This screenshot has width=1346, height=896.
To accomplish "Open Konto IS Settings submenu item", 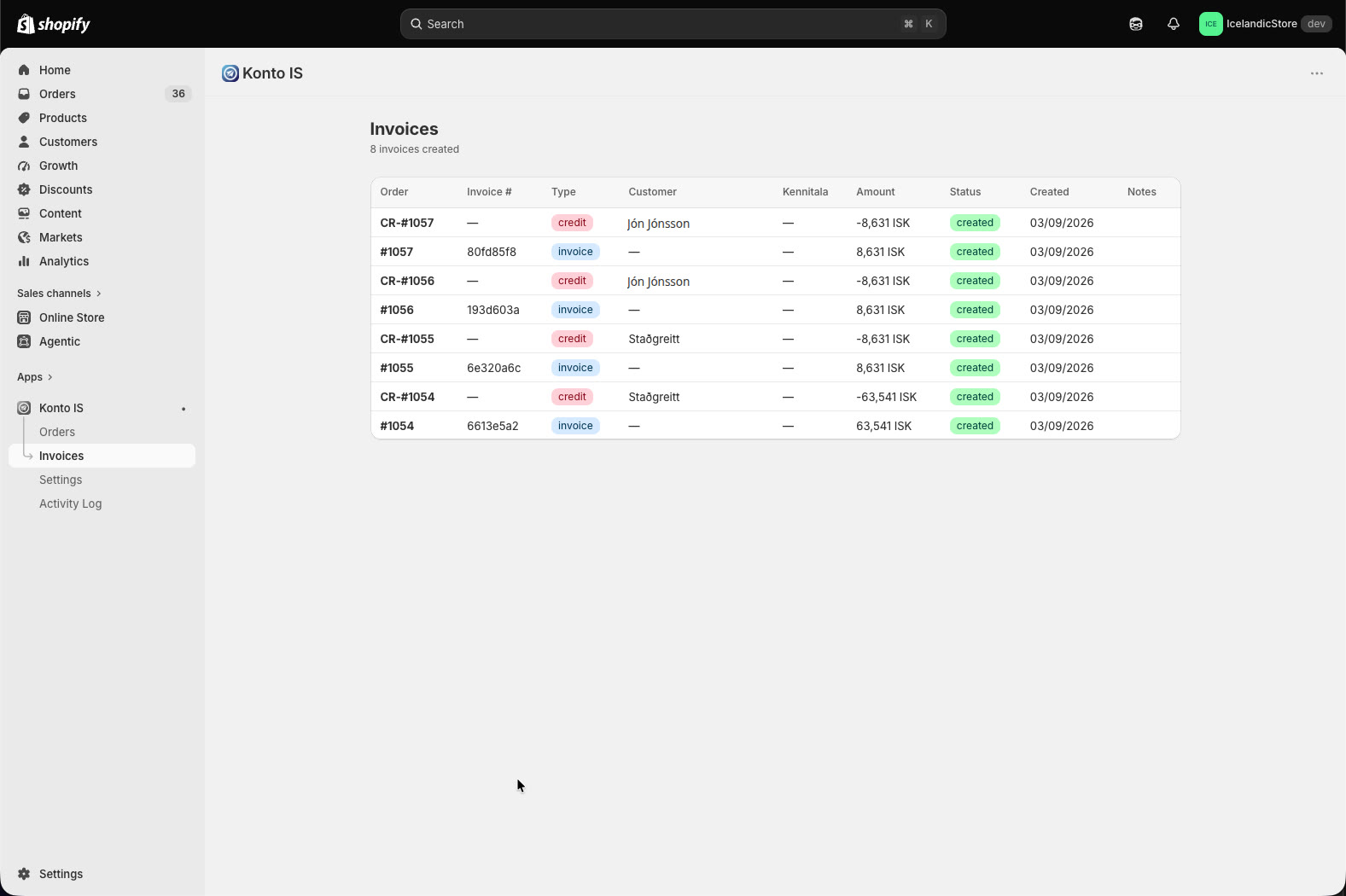I will coord(61,480).
